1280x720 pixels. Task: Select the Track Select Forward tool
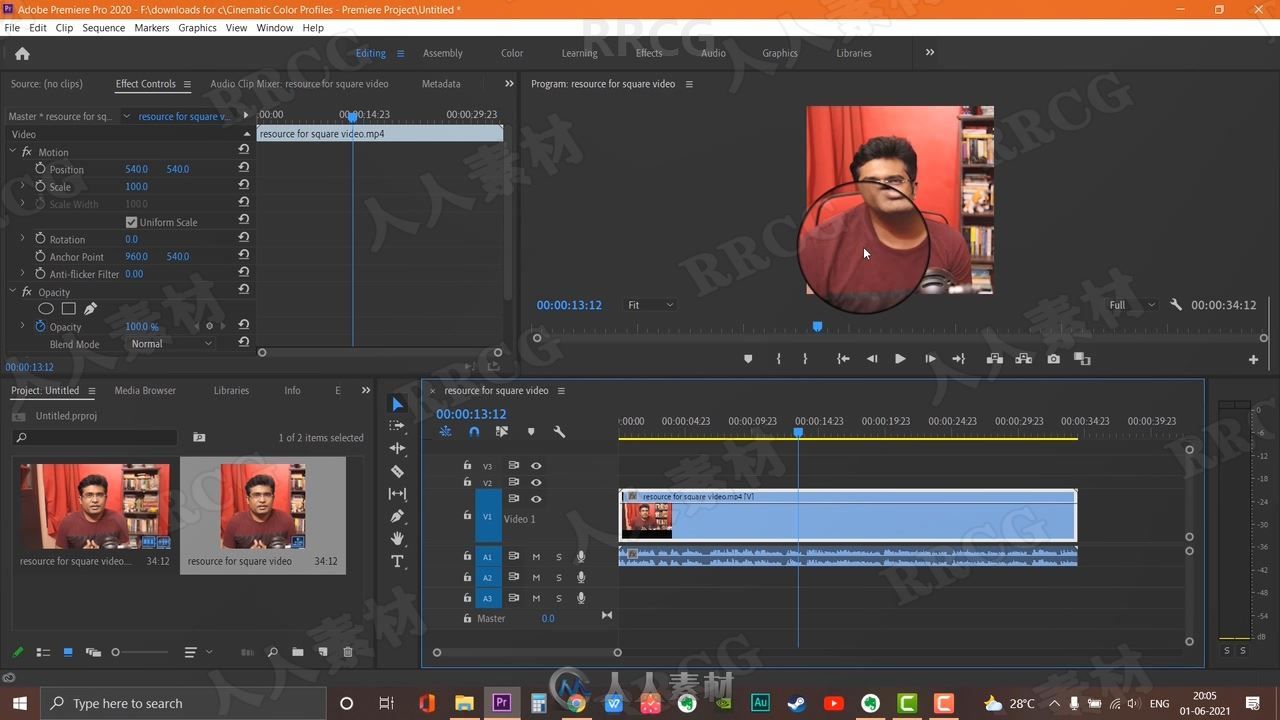pos(397,426)
